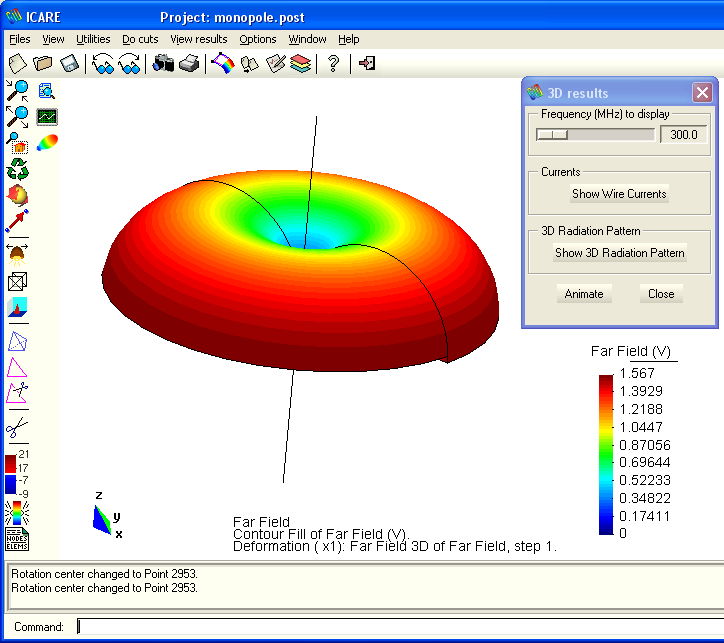
Task: Click the Command input field
Action: (x=400, y=626)
